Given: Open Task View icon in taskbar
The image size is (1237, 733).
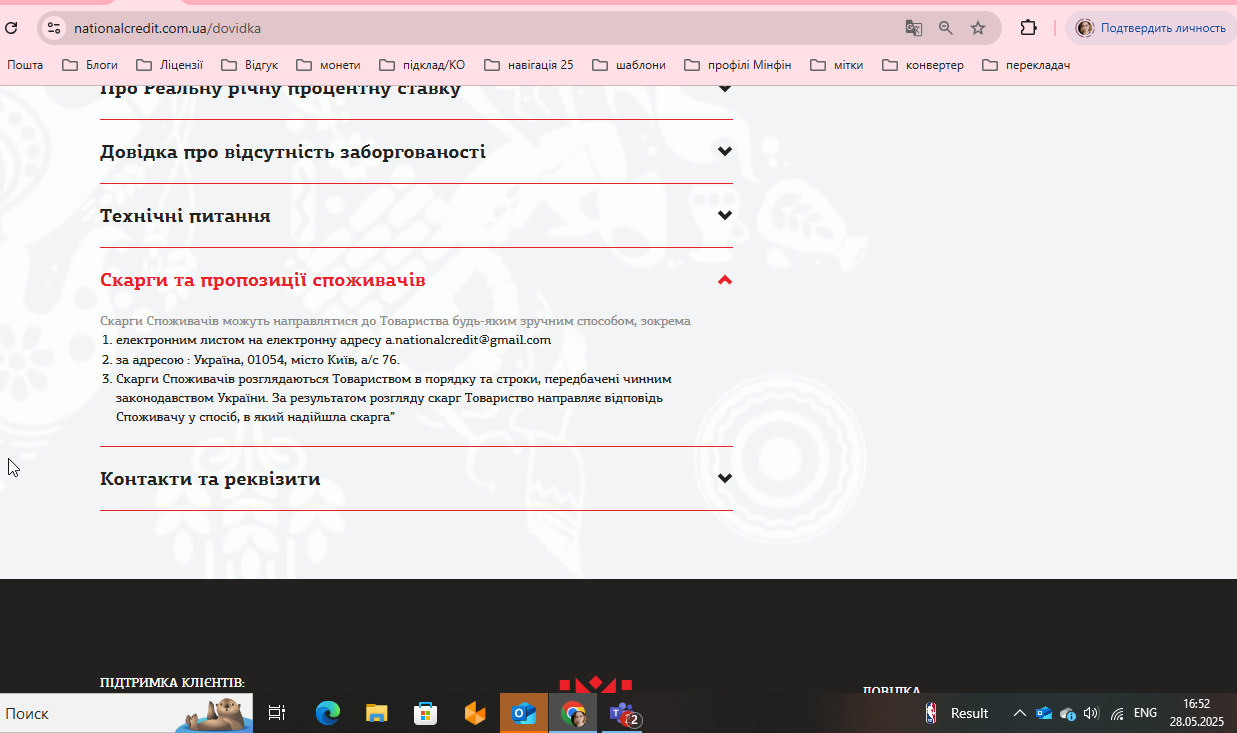Looking at the screenshot, I should coord(277,713).
